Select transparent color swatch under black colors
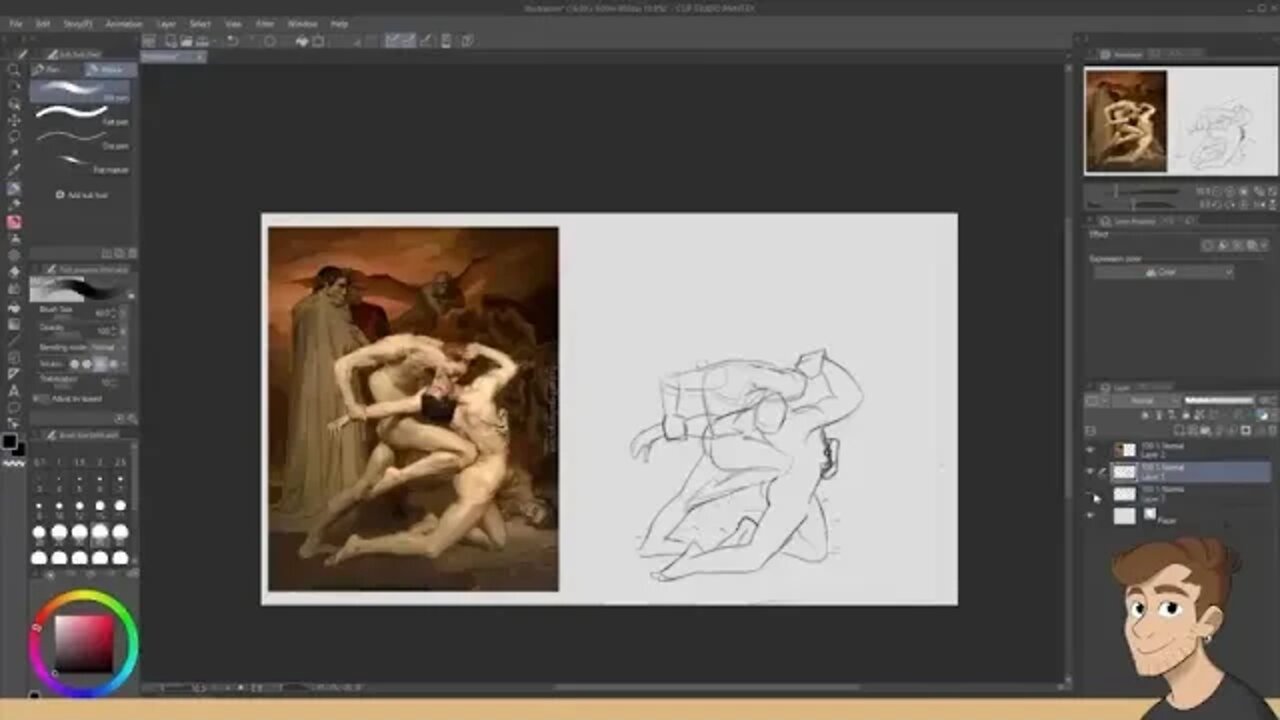Screen dimensions: 1280x720 (15, 463)
